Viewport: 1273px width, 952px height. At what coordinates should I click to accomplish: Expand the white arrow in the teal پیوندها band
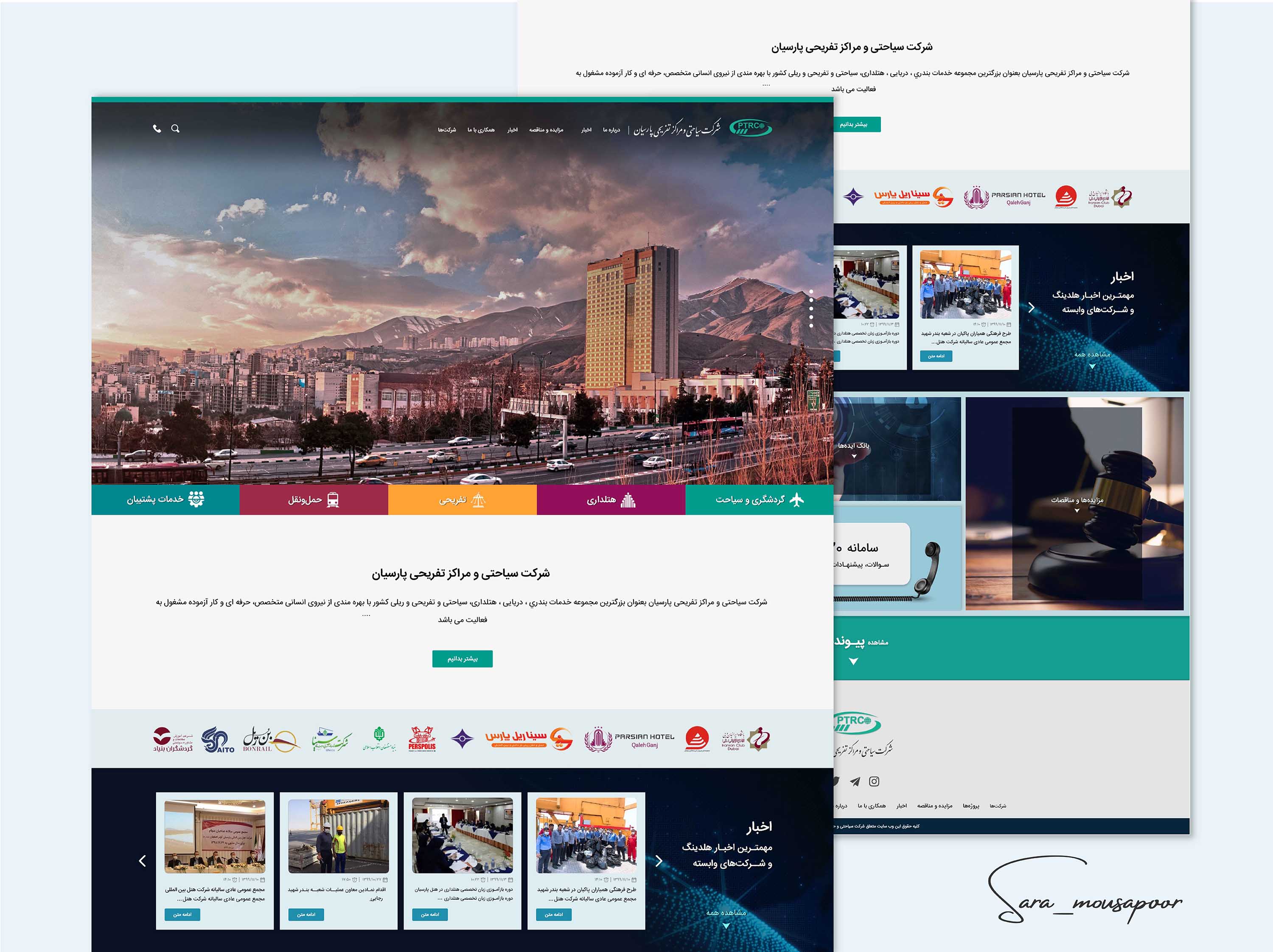coord(853,661)
